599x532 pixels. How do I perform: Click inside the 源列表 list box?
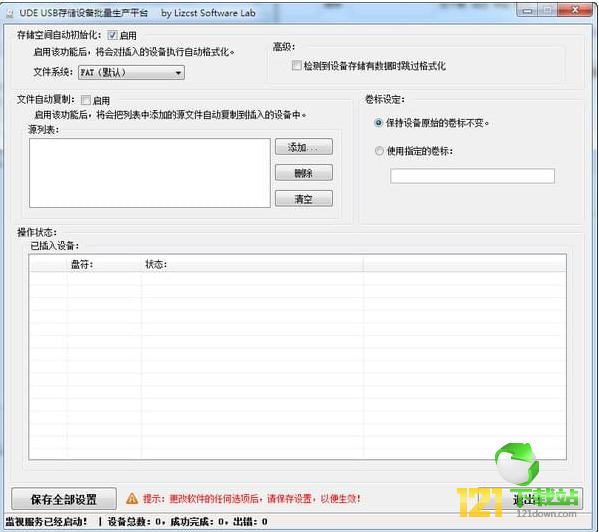point(150,173)
